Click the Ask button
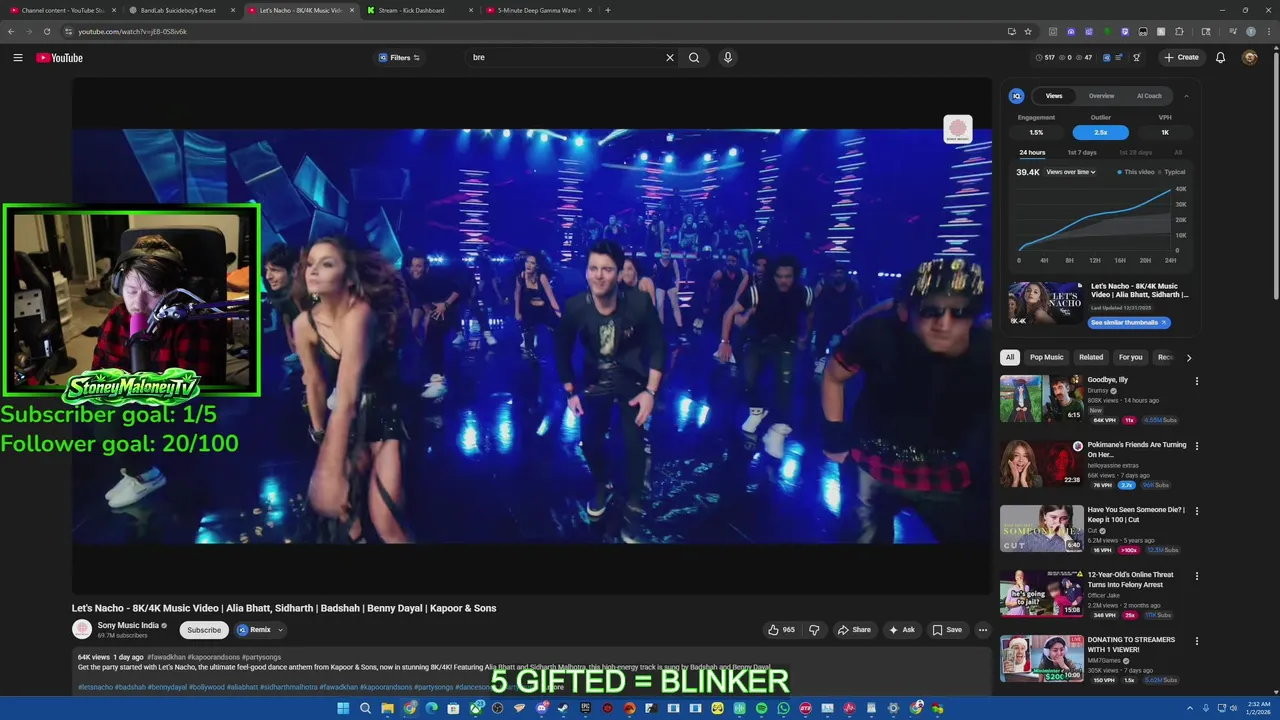 coord(901,630)
